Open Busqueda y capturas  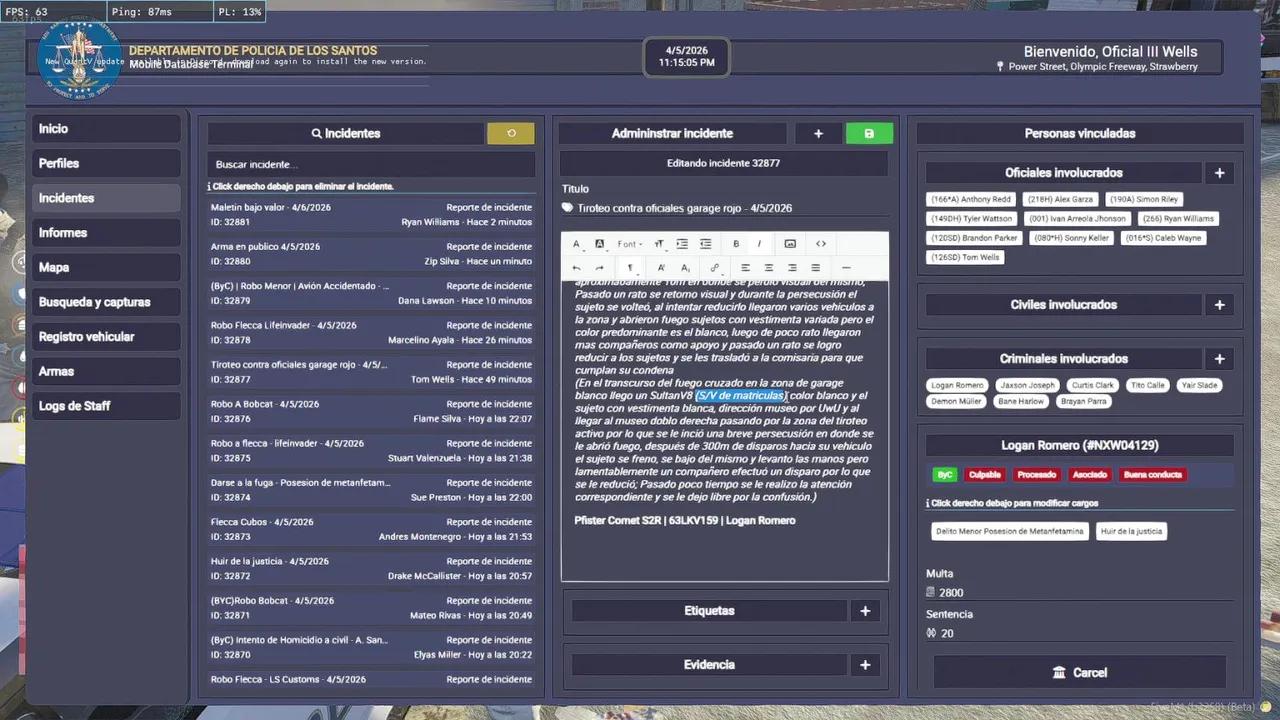pos(106,302)
